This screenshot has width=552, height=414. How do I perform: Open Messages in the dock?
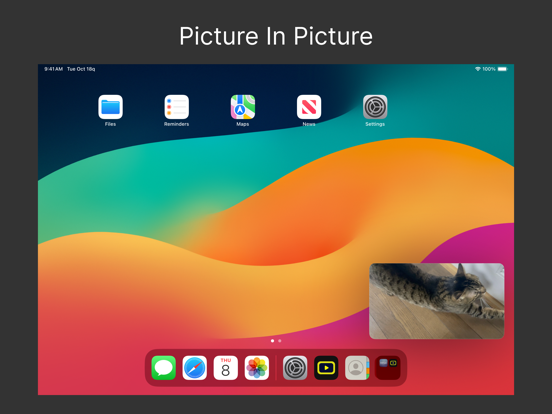coord(164,368)
